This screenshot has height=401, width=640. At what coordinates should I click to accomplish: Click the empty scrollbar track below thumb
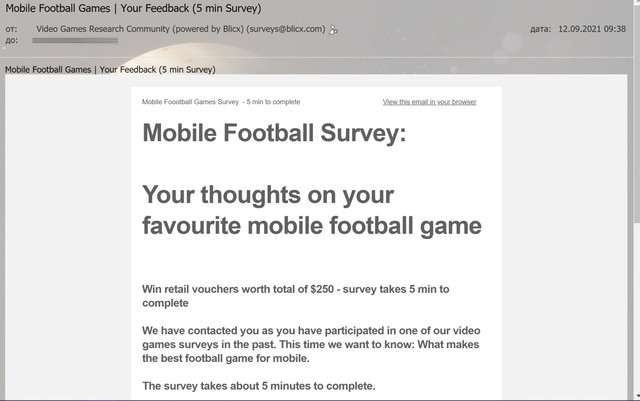pyautogui.click(x=637, y=306)
